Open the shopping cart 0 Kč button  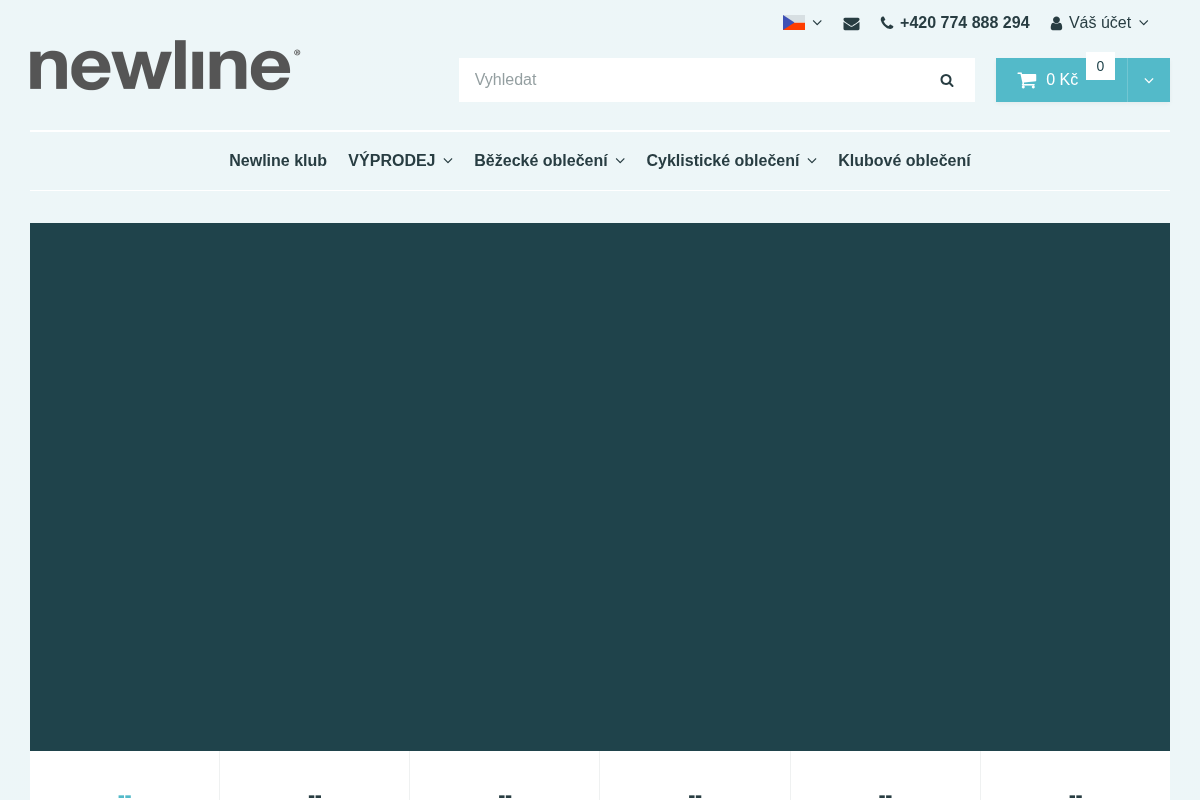(x=1061, y=80)
